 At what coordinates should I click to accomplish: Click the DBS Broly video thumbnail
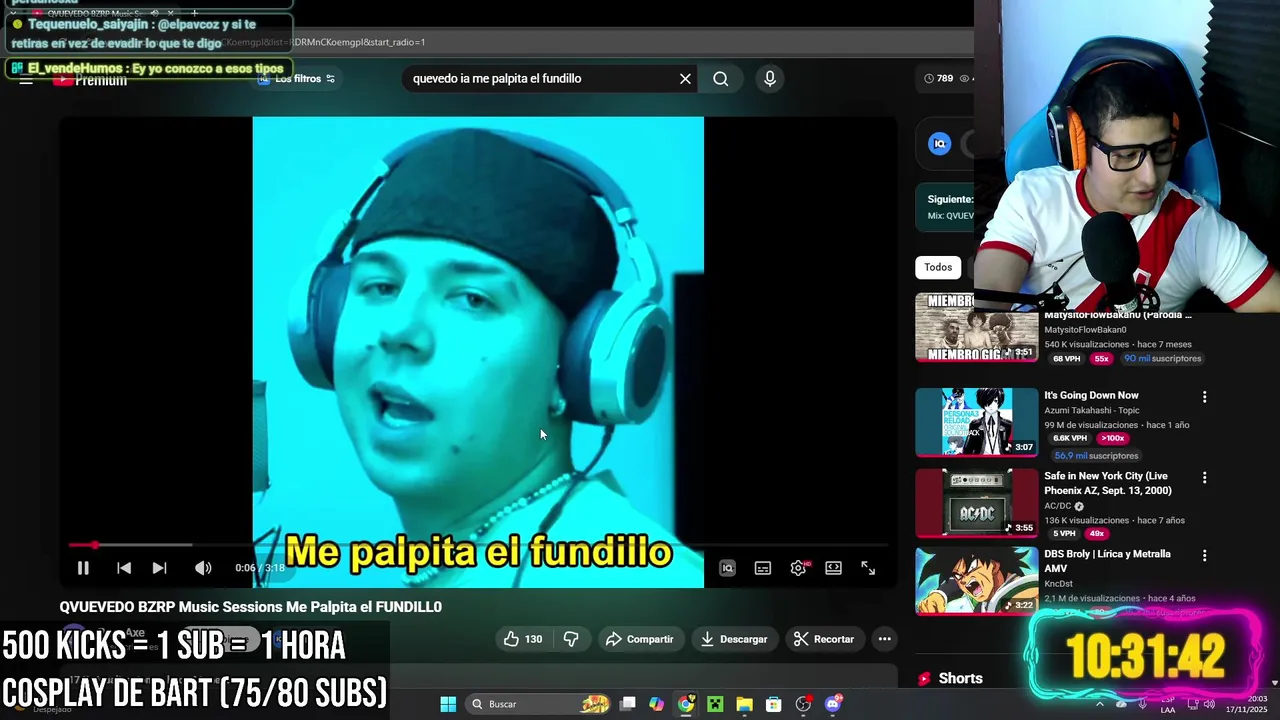tap(976, 580)
